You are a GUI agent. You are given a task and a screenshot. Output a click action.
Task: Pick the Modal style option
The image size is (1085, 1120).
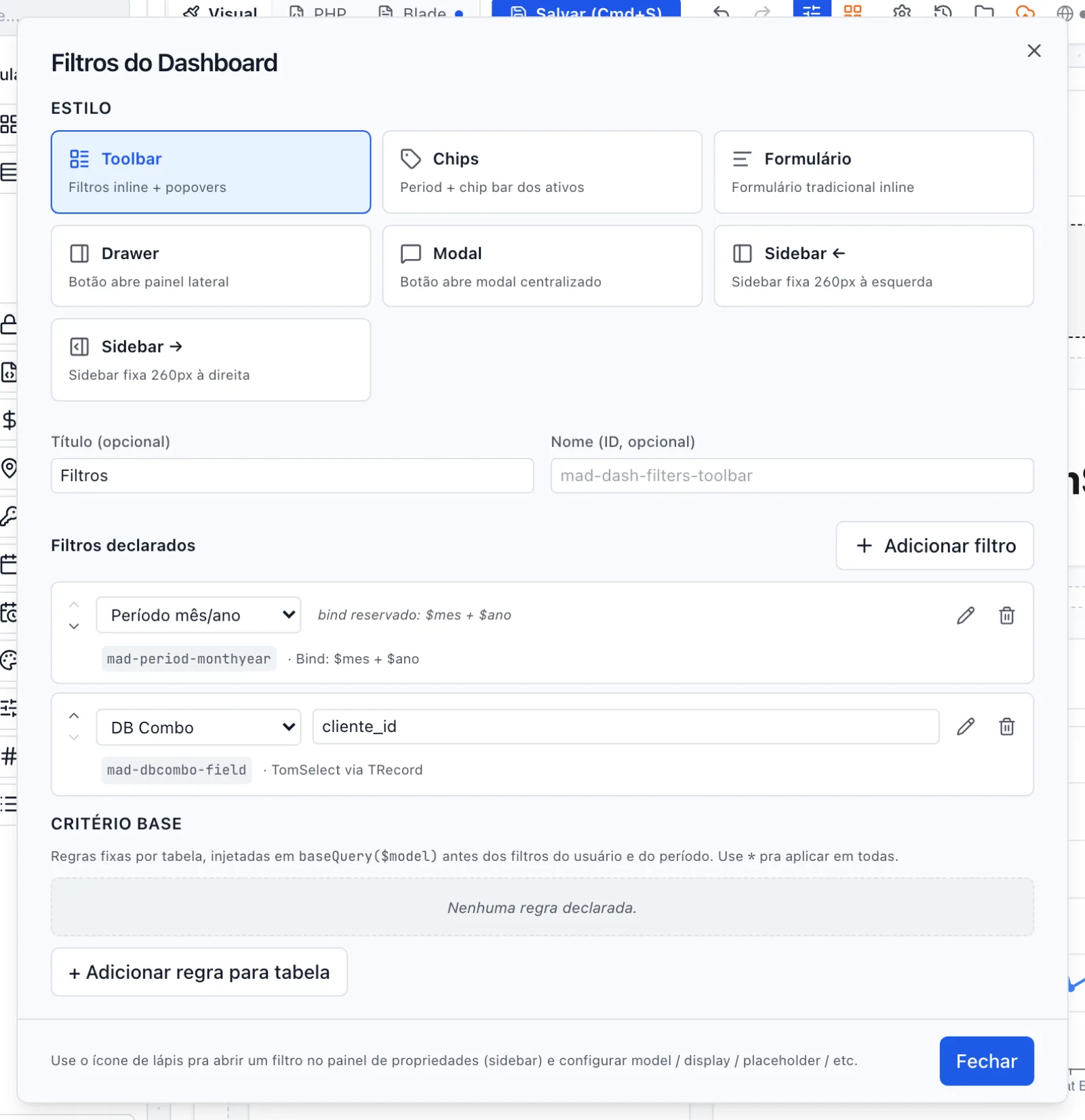coord(542,266)
